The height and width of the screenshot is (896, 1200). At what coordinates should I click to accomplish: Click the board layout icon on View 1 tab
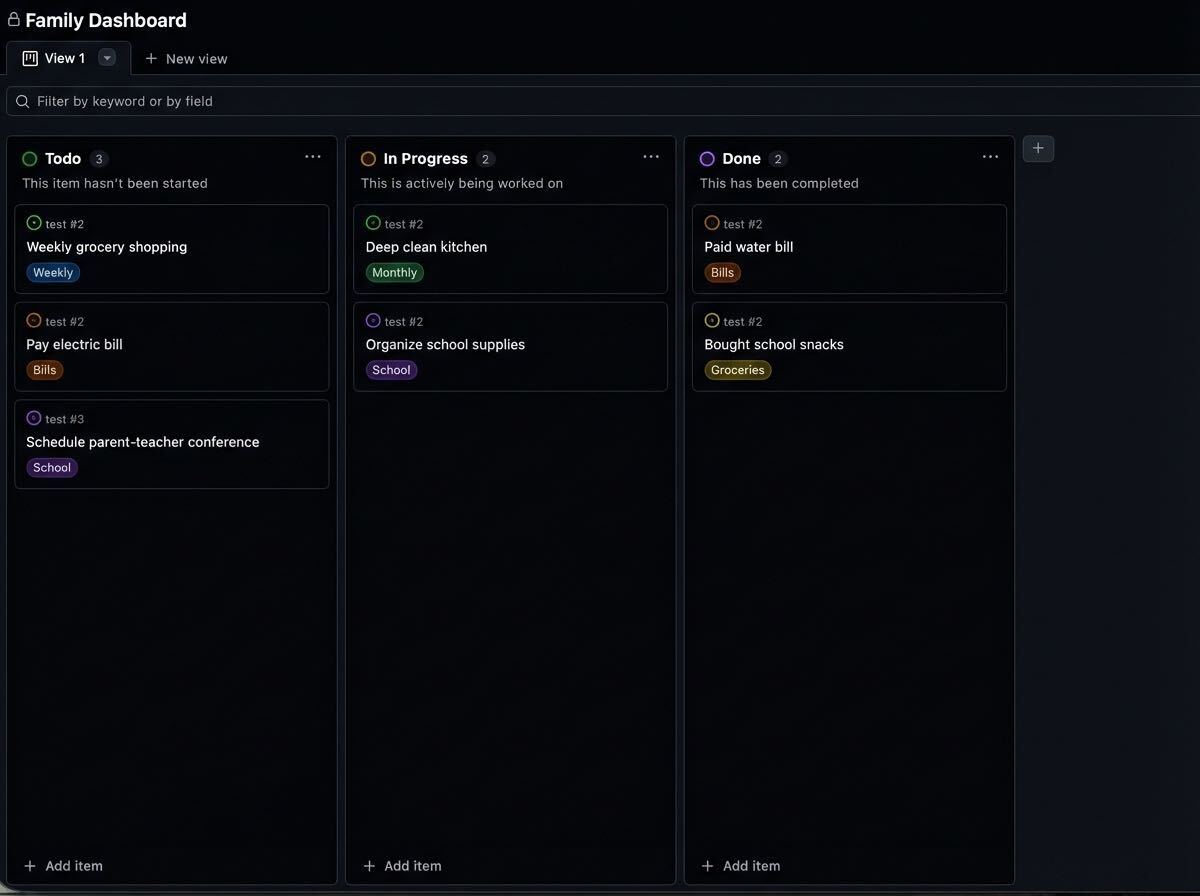[28, 58]
